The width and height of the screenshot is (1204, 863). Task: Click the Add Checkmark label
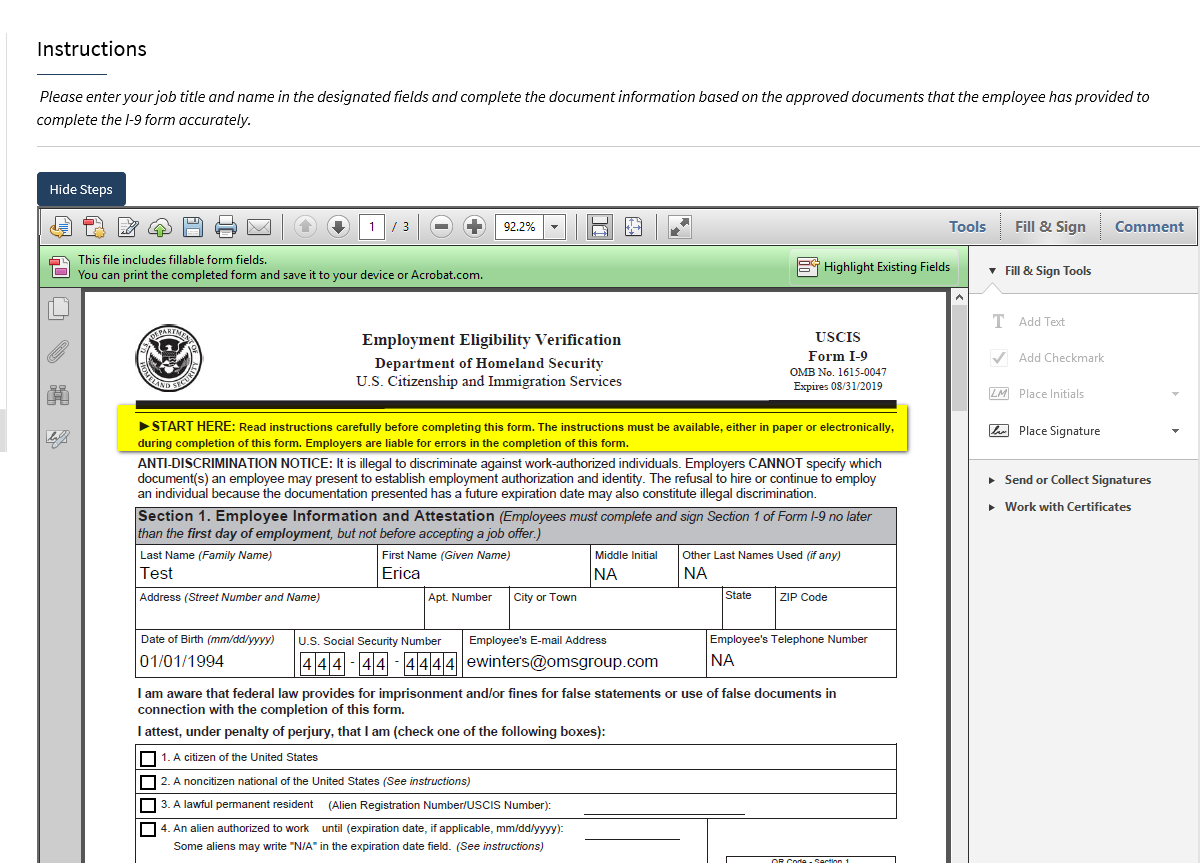[1062, 358]
